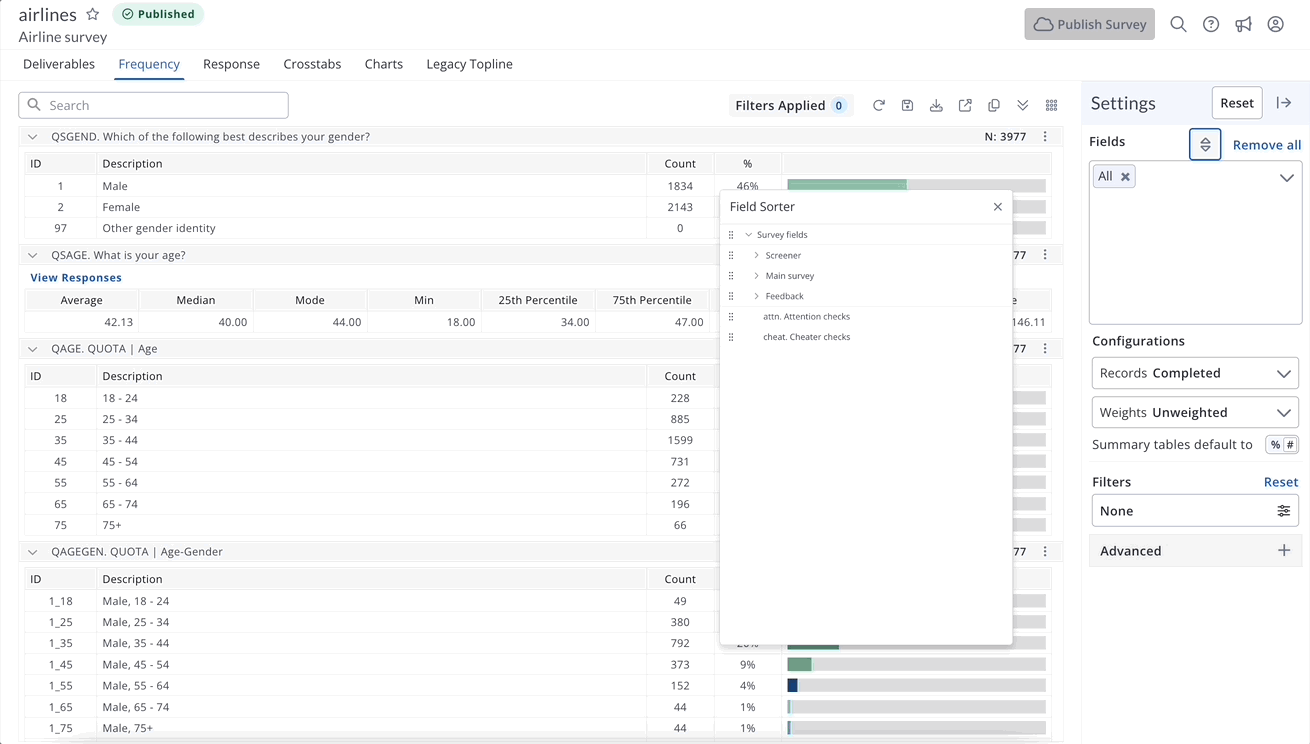Click the open-in-new-window export icon
1310x744 pixels.
[965, 105]
